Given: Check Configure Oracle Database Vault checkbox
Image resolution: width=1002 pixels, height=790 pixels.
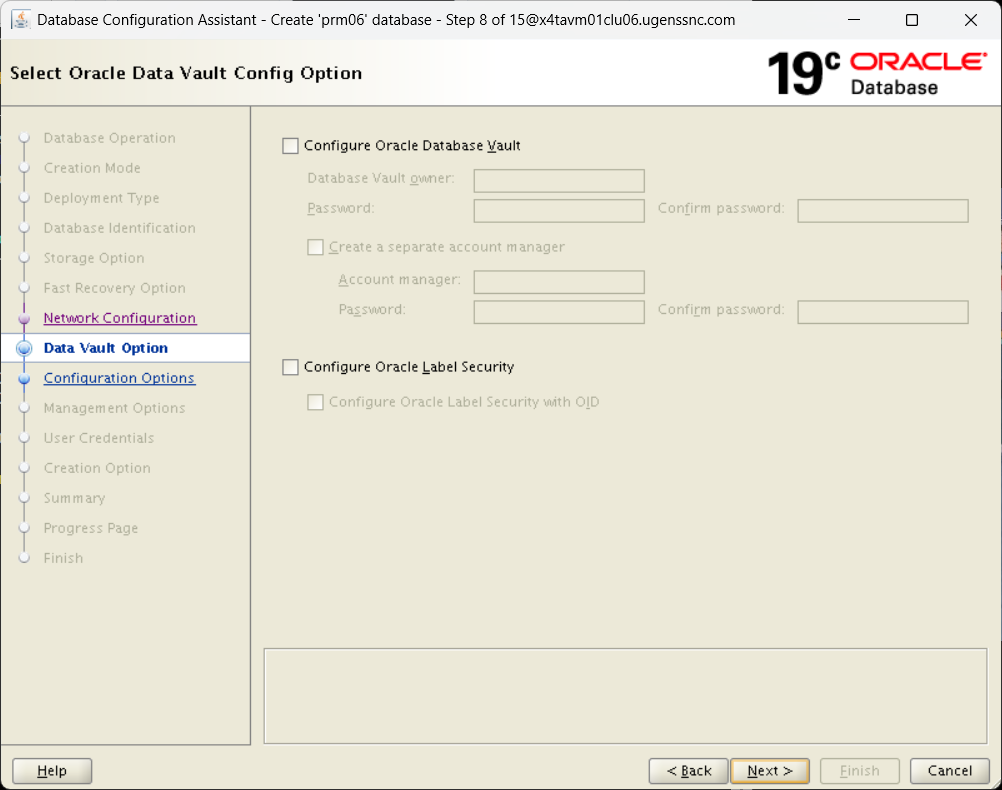Looking at the screenshot, I should click(x=290, y=146).
